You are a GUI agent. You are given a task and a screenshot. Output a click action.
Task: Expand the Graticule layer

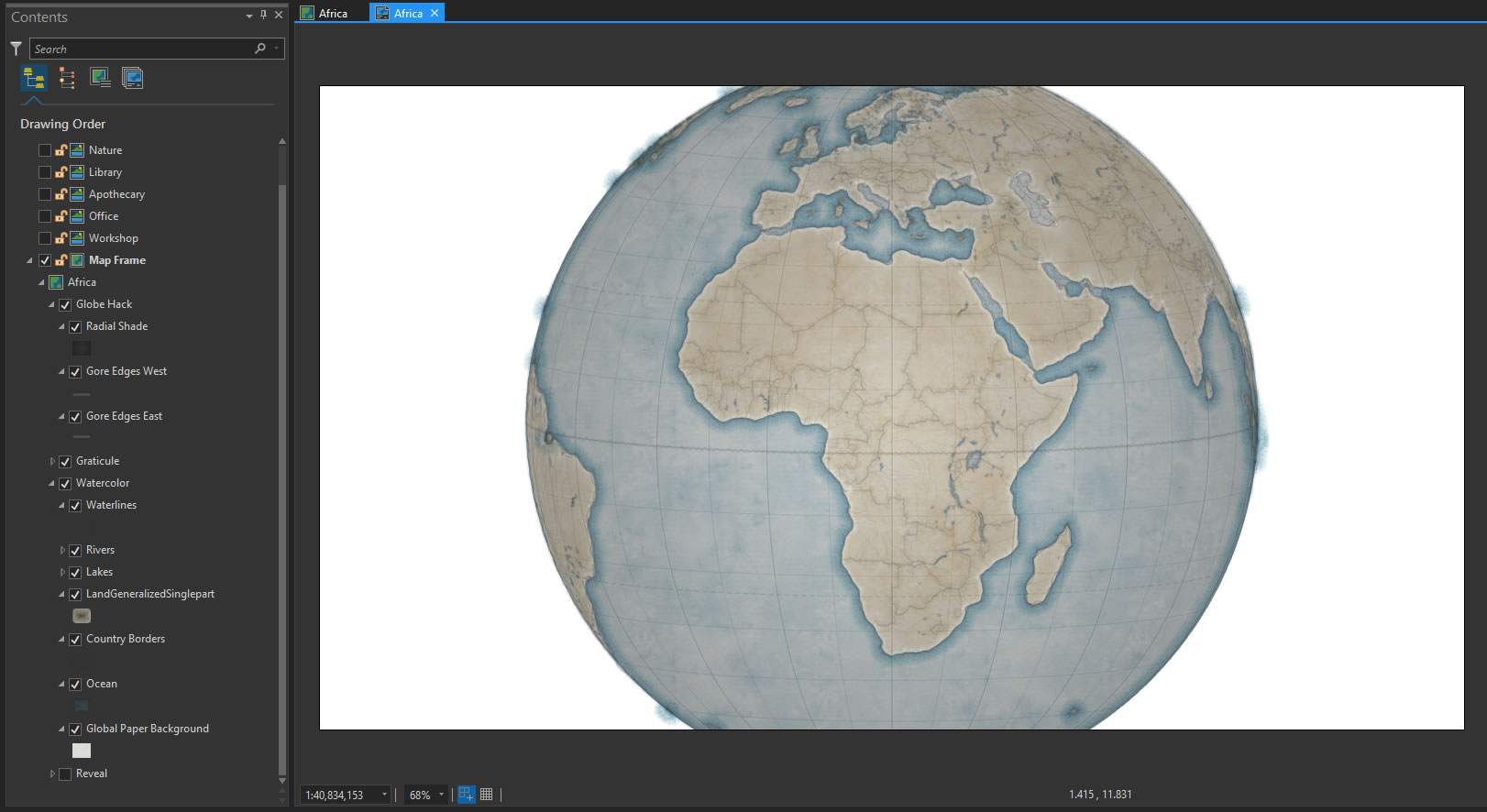click(52, 461)
